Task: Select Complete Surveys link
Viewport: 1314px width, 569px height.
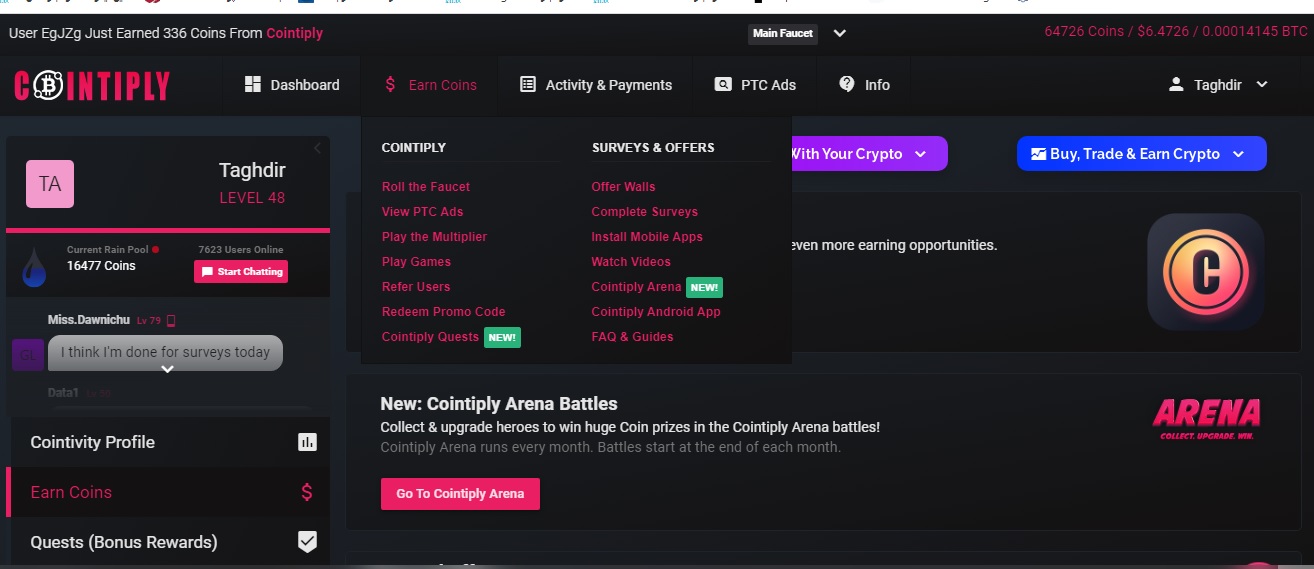Action: [645, 212]
